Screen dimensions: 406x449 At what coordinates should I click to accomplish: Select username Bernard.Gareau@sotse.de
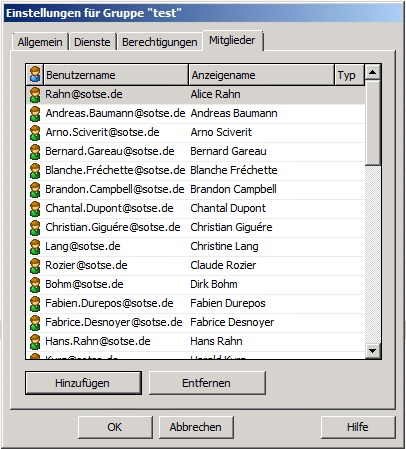(x=110, y=151)
